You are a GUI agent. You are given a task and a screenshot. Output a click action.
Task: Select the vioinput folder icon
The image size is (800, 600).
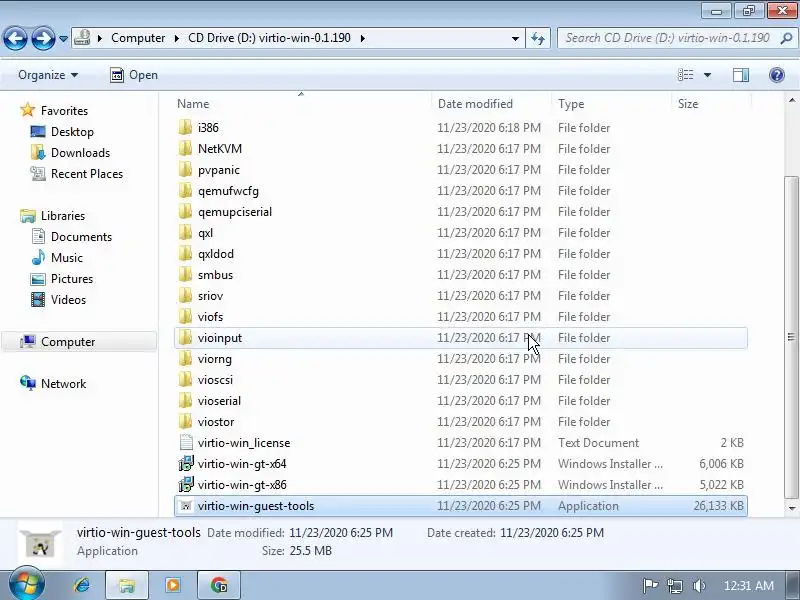point(185,338)
